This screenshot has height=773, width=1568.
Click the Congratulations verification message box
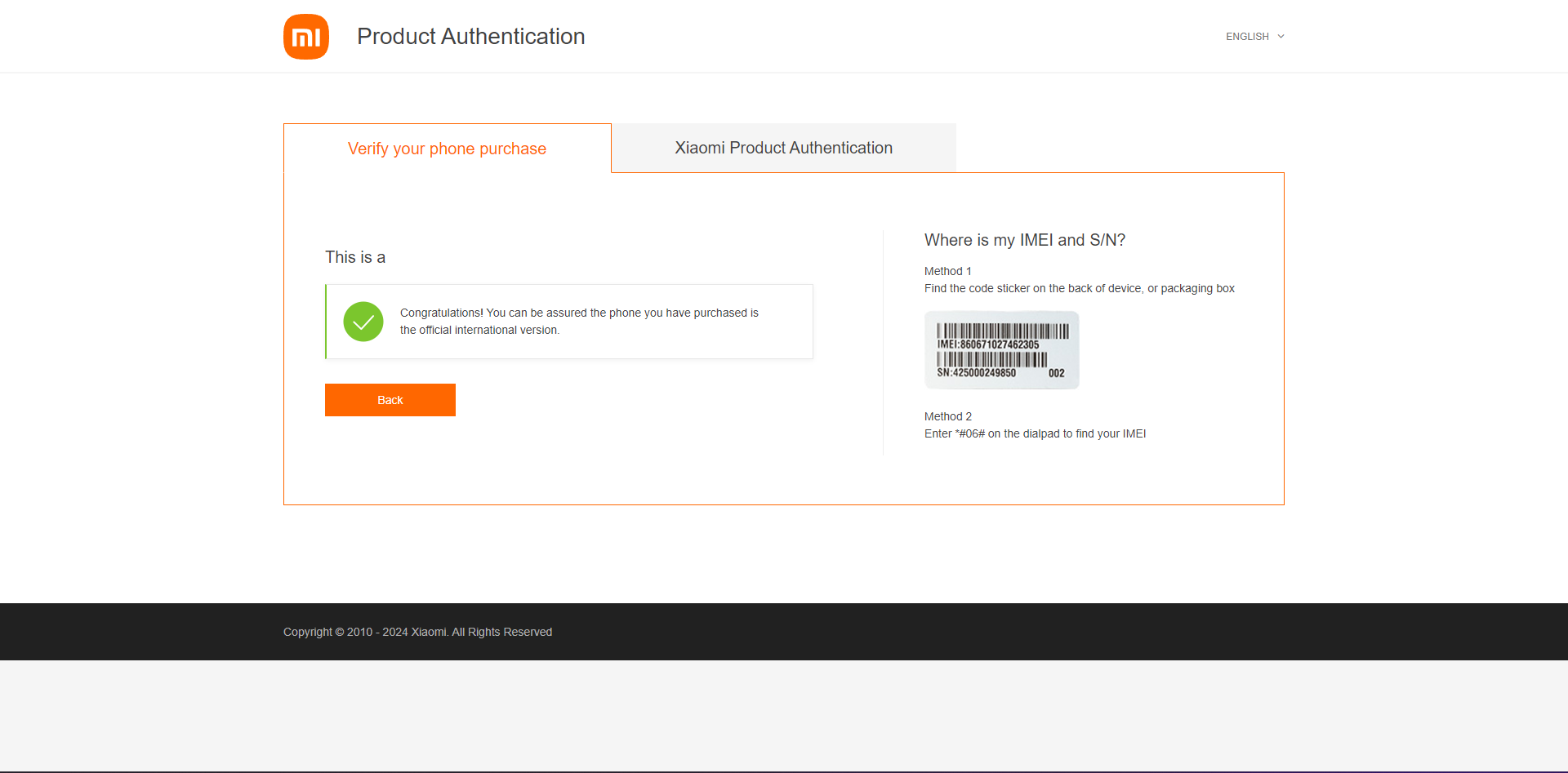tap(569, 322)
